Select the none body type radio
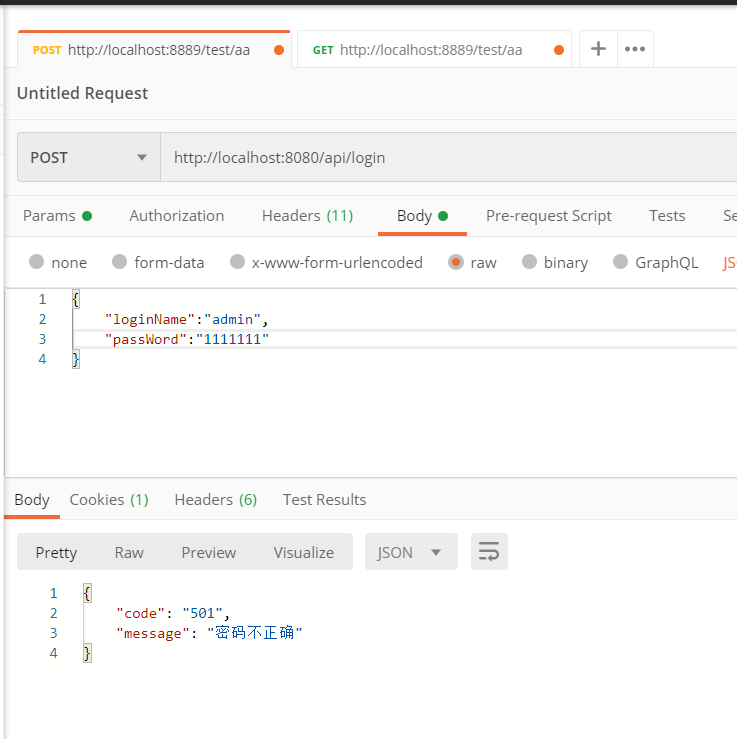Image resolution: width=737 pixels, height=739 pixels. tap(36, 262)
